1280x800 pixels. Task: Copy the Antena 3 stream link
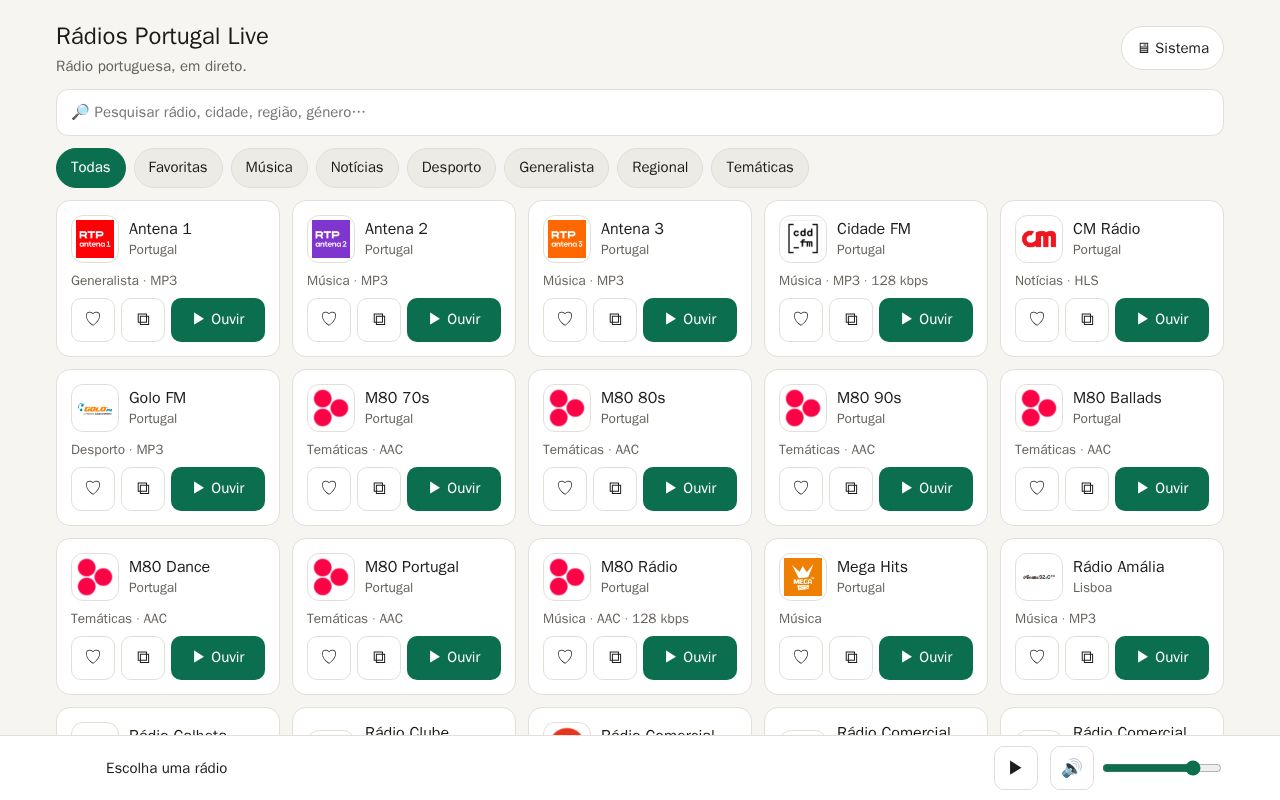(x=615, y=320)
